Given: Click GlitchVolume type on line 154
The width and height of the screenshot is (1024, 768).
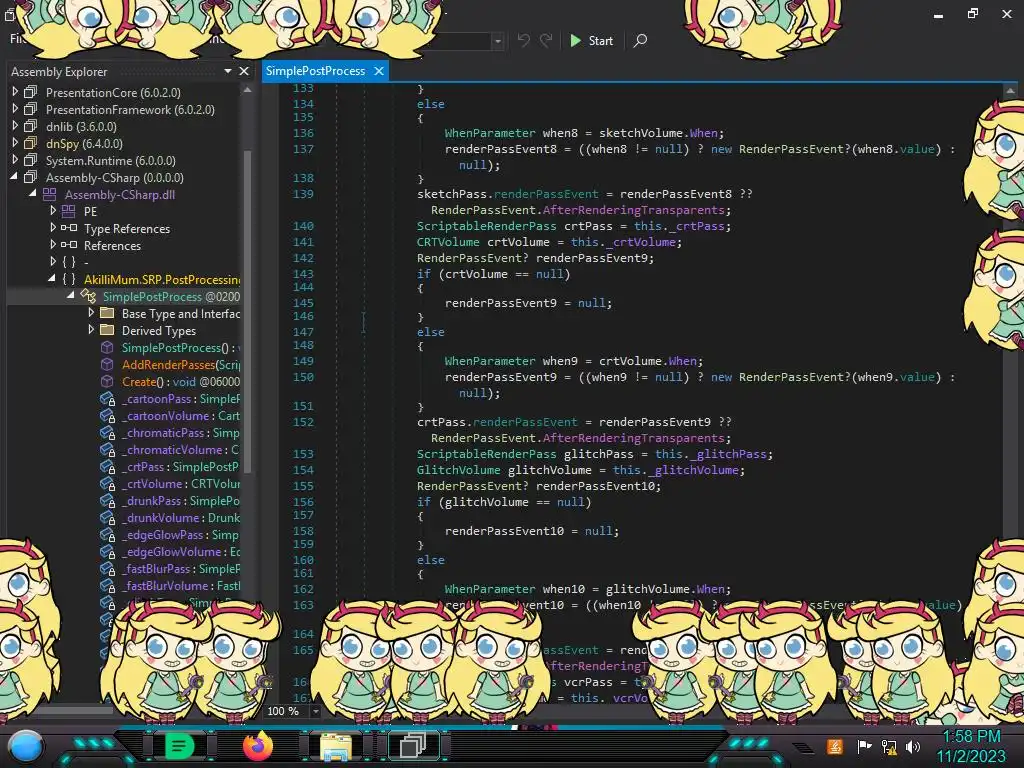Looking at the screenshot, I should pyautogui.click(x=458, y=470).
